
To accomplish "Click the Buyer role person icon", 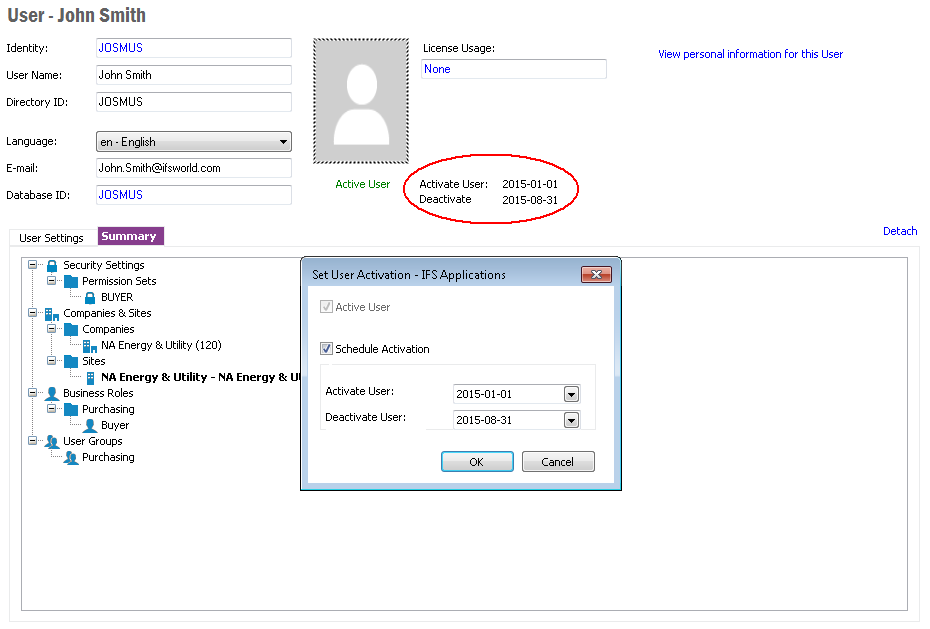I will pyautogui.click(x=90, y=425).
